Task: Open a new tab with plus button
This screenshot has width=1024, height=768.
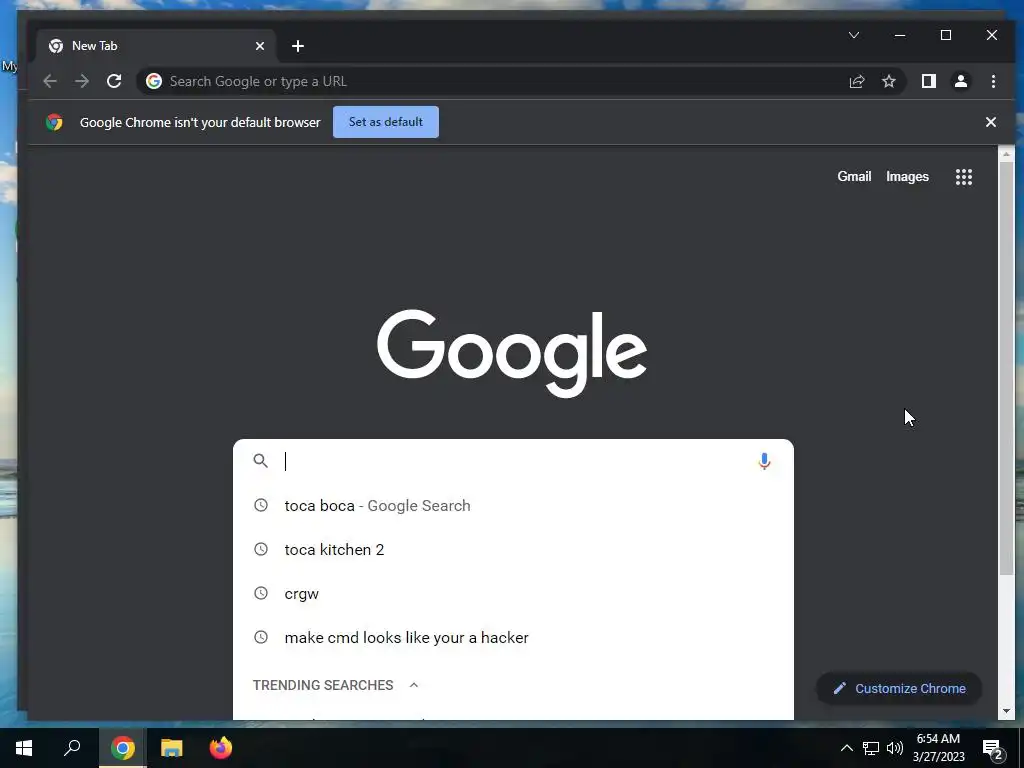Action: point(298,46)
